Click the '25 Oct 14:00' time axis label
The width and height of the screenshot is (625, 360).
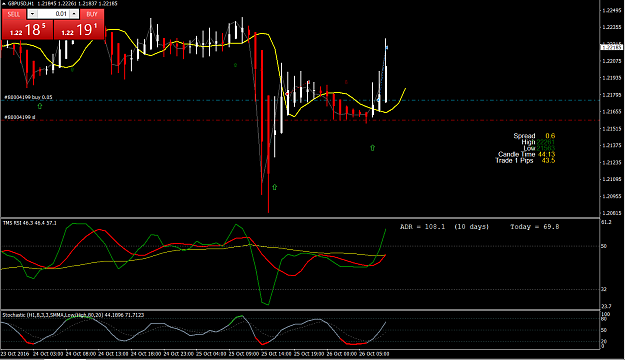[x=277, y=354]
